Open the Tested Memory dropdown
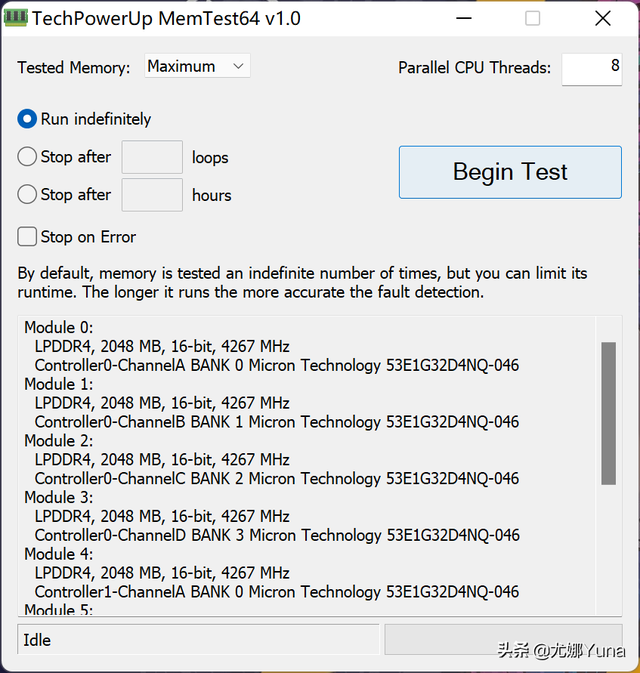The width and height of the screenshot is (640, 673). tap(197, 67)
